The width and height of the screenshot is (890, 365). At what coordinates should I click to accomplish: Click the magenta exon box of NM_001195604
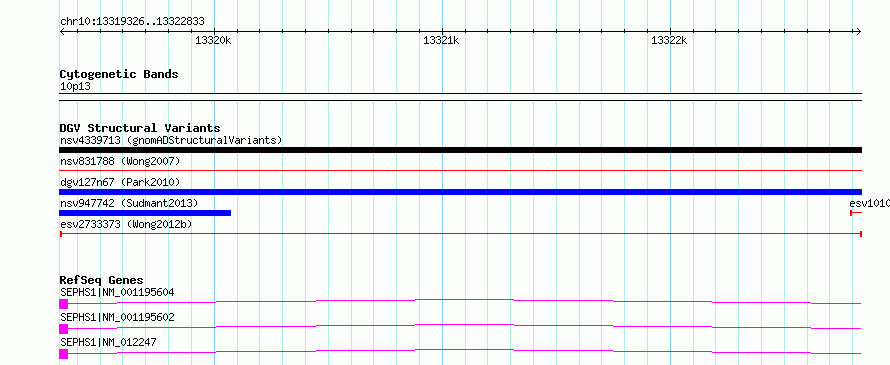coord(63,304)
